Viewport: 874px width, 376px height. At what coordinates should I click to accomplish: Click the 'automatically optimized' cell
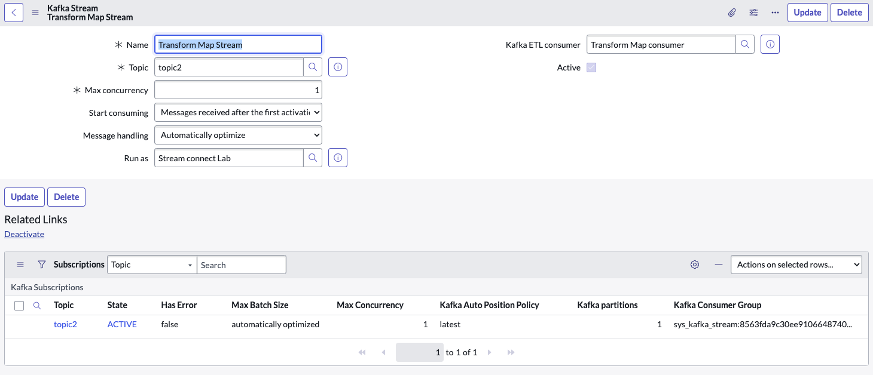(275, 324)
